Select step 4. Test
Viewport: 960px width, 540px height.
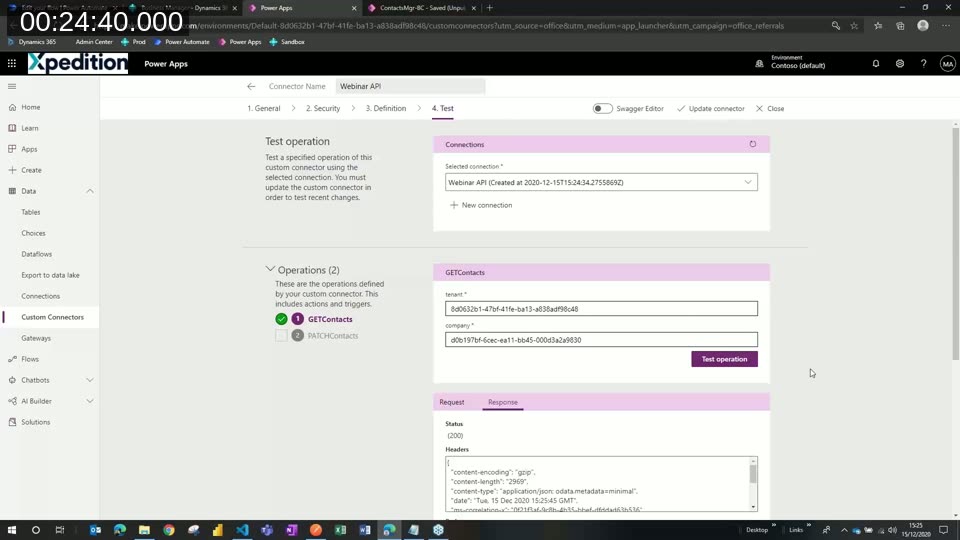(x=443, y=108)
